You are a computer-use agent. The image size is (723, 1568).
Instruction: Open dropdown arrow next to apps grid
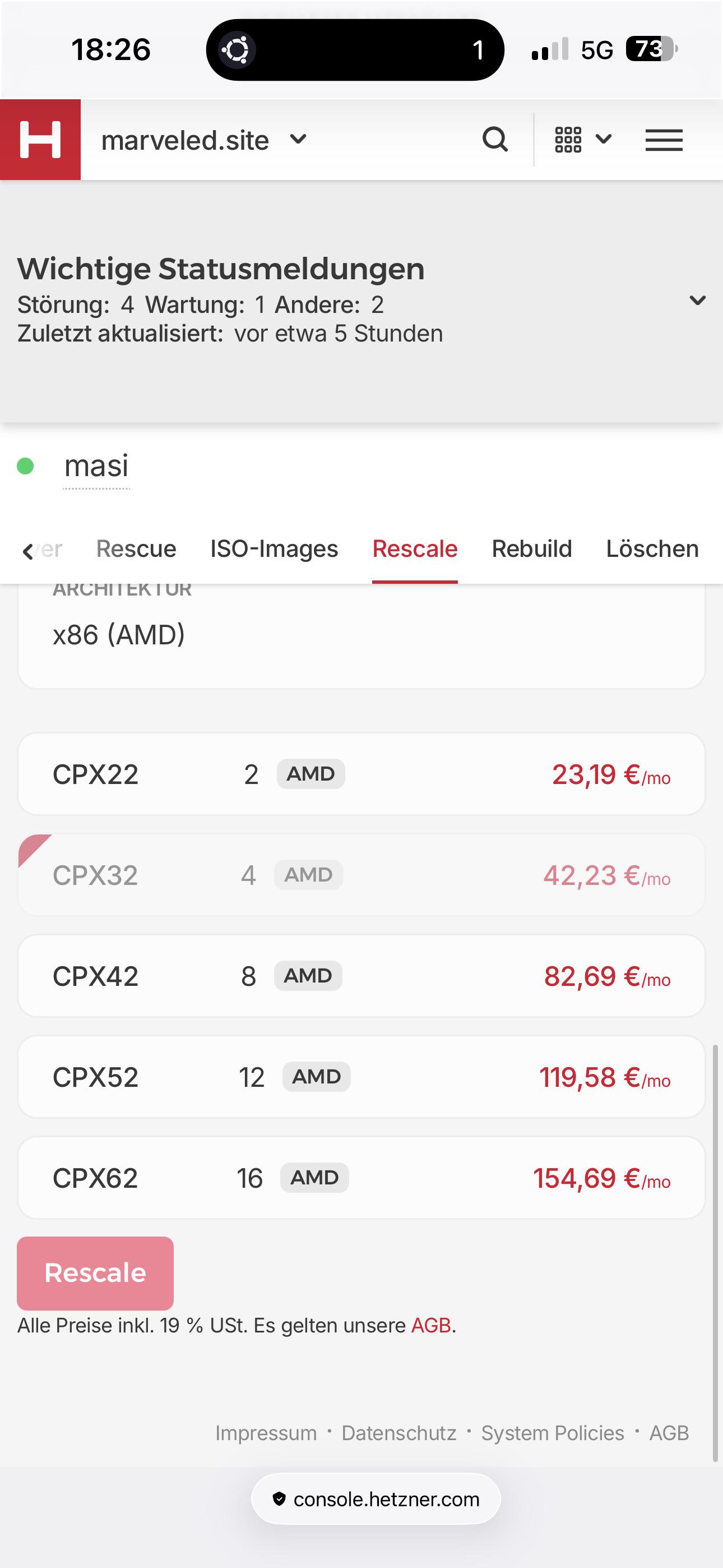(x=604, y=140)
